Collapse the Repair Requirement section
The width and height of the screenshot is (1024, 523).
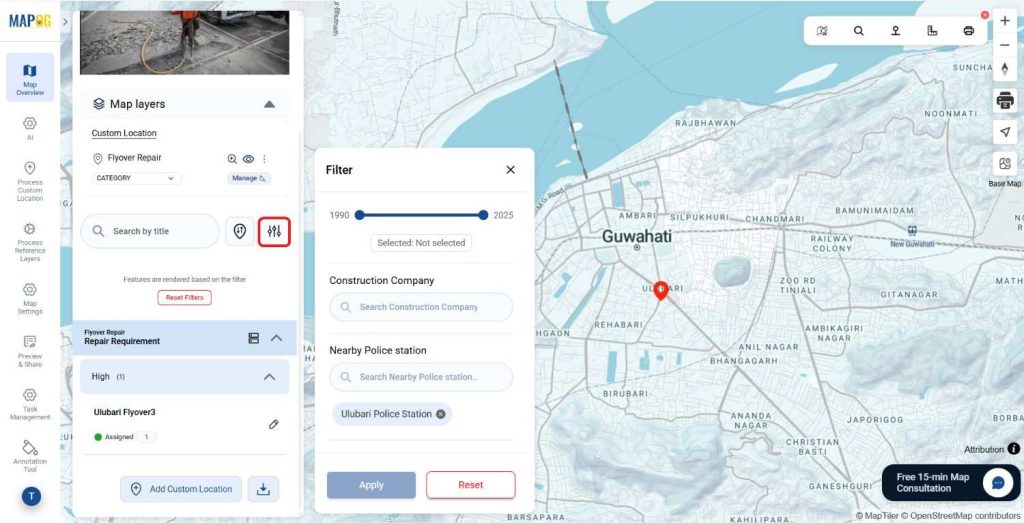(276, 338)
